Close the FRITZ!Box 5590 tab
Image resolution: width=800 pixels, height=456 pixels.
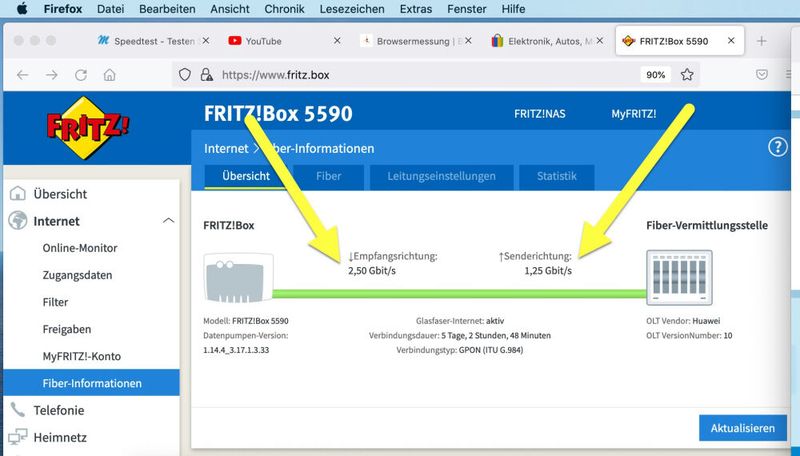[x=731, y=41]
